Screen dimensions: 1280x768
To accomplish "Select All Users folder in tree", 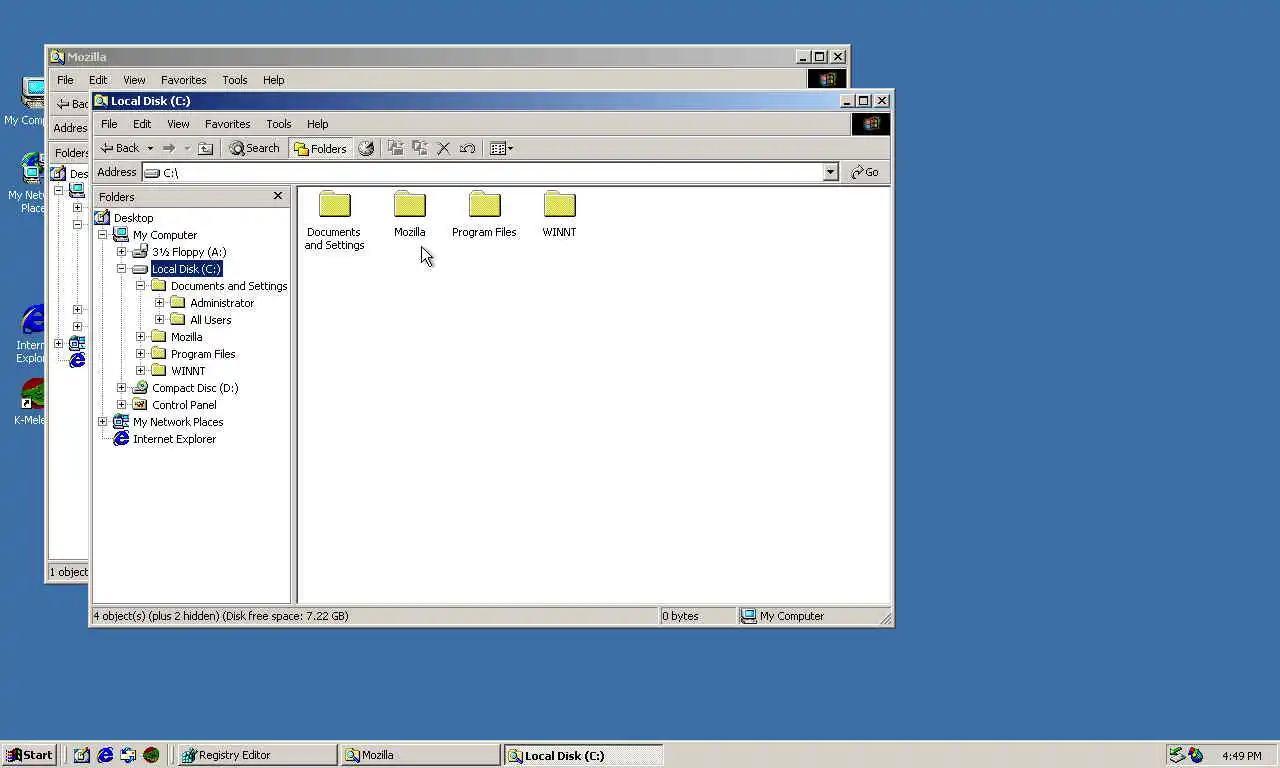I will click(210, 320).
